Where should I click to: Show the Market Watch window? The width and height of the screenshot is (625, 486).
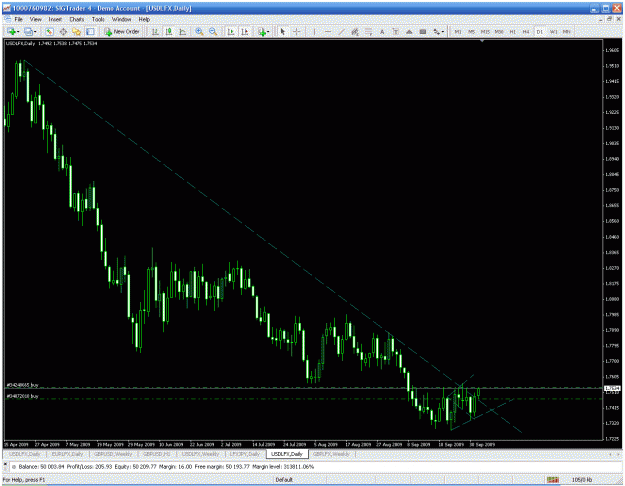point(49,31)
